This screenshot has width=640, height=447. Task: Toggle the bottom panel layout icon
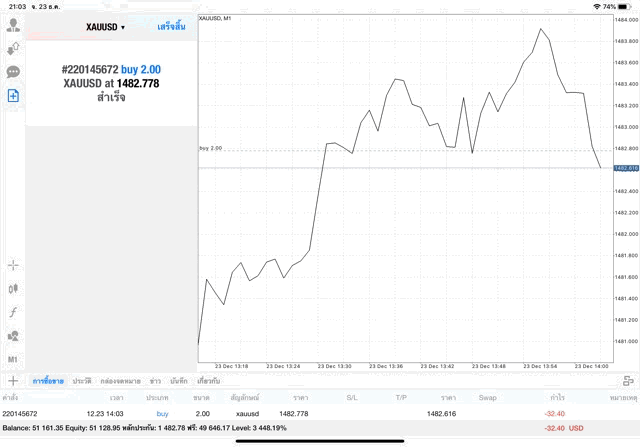tap(627, 381)
